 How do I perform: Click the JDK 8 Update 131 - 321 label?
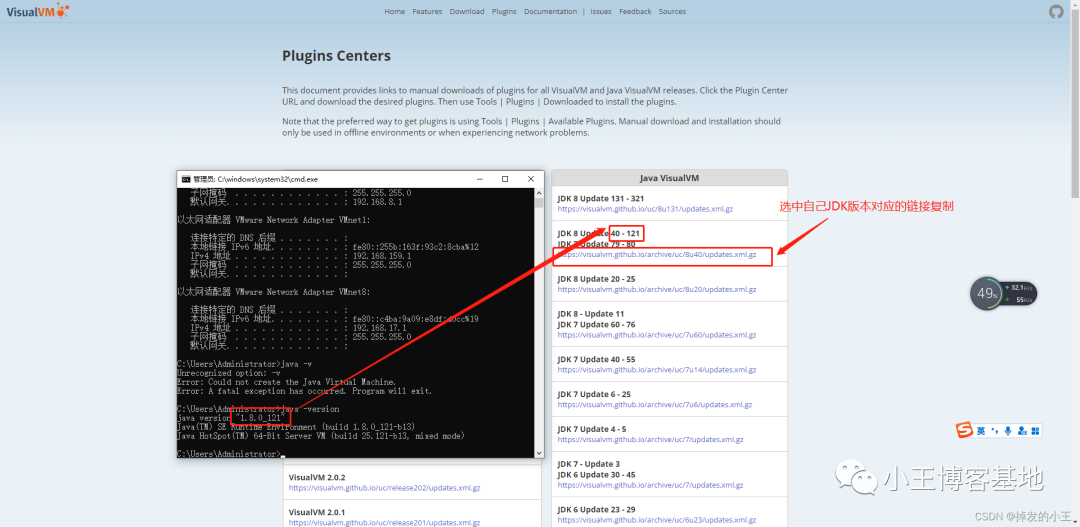599,198
